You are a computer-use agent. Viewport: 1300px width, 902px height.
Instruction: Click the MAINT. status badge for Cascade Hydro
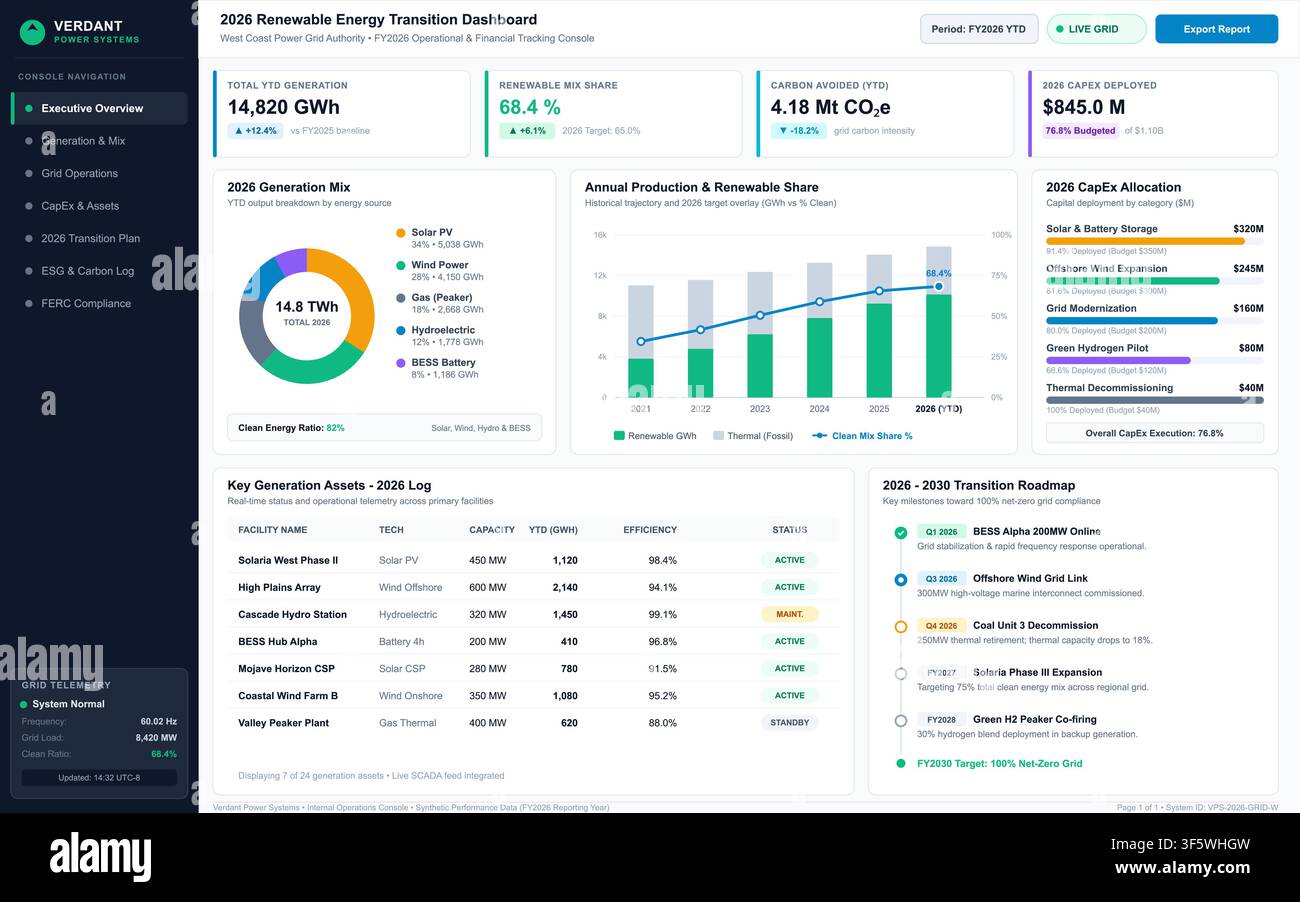coord(790,614)
